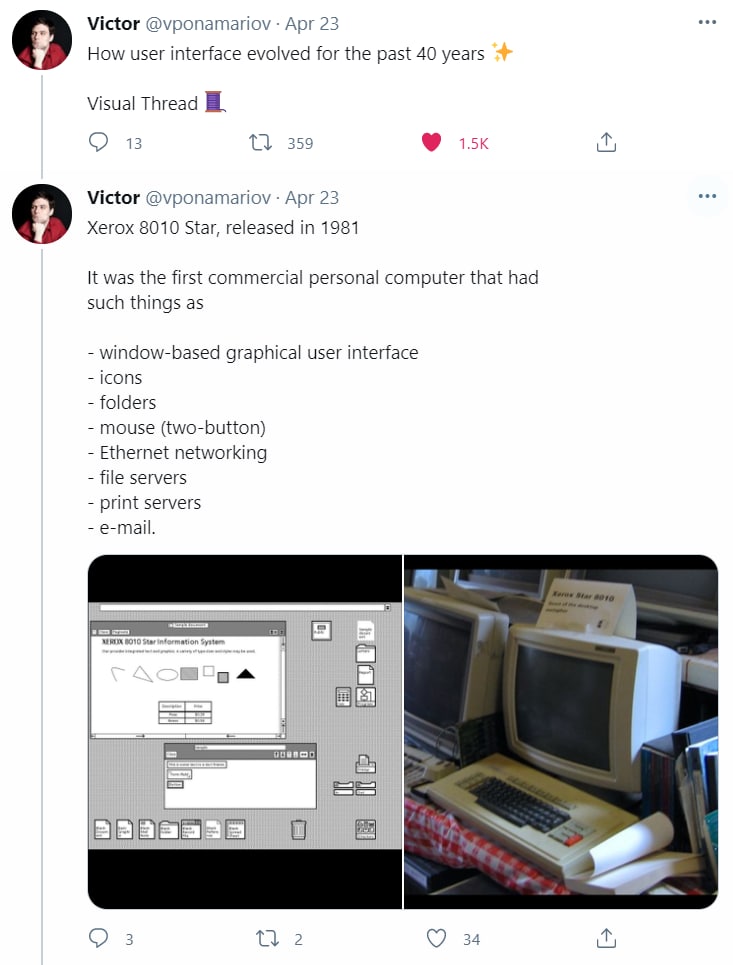Open the Apr 23 timestamp of Xerox tweet
The width and height of the screenshot is (733, 965).
point(311,198)
